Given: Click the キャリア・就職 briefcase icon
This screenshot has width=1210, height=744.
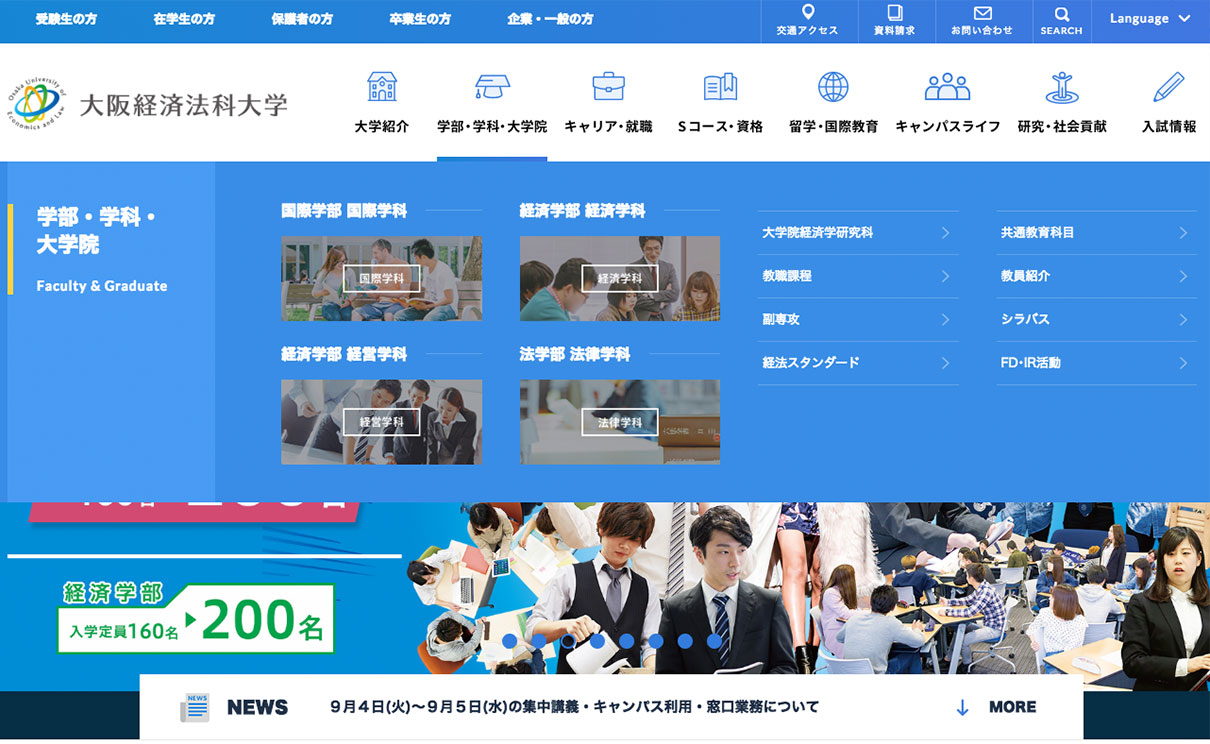Looking at the screenshot, I should click(x=608, y=87).
